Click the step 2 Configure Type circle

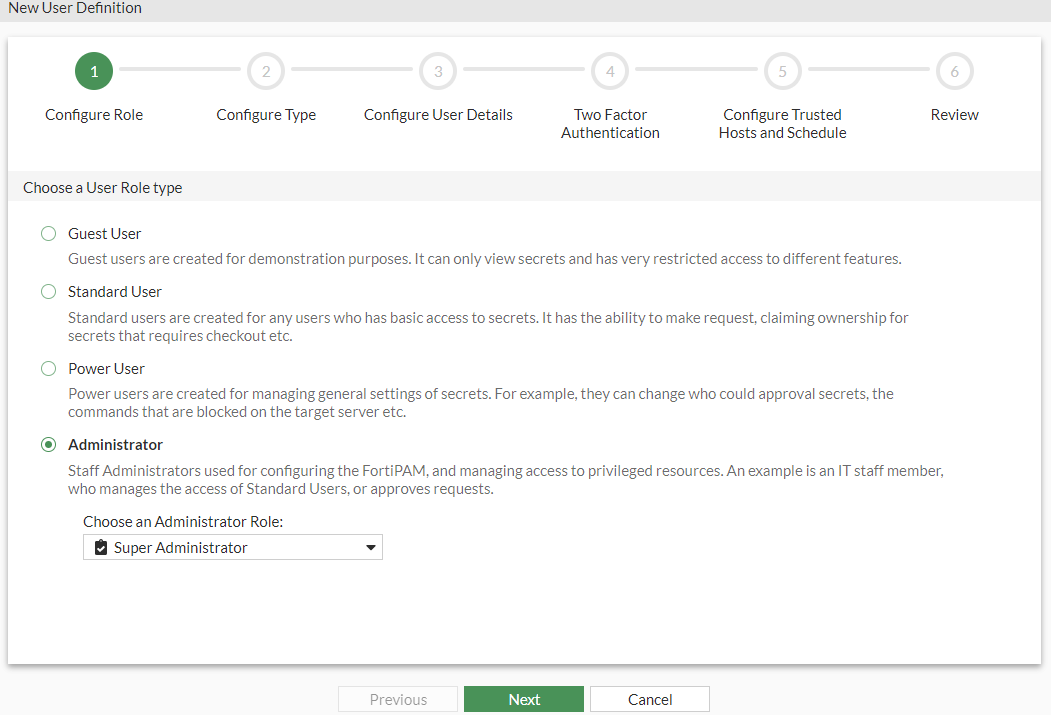pyautogui.click(x=266, y=71)
